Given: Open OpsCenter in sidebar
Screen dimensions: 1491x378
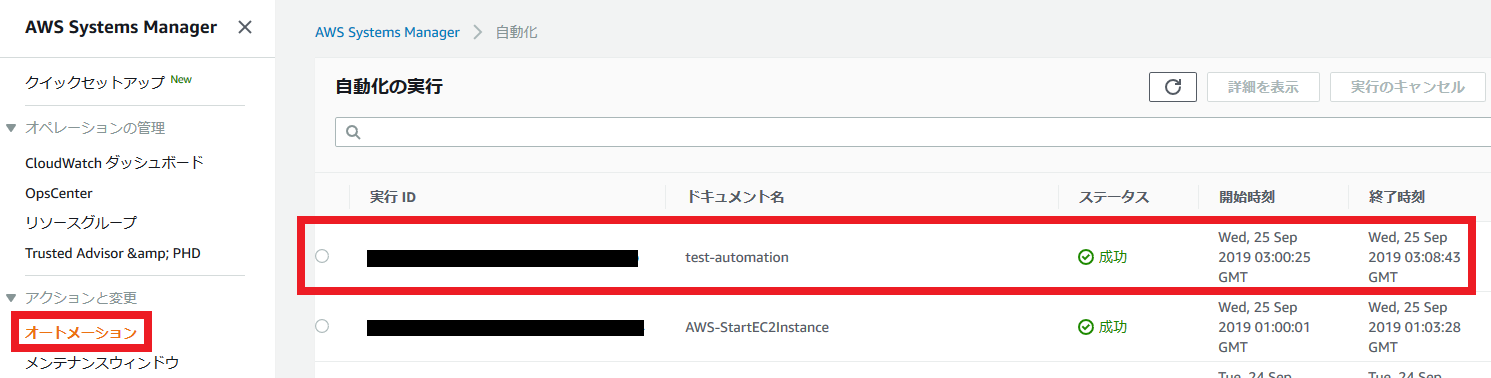Looking at the screenshot, I should (59, 193).
